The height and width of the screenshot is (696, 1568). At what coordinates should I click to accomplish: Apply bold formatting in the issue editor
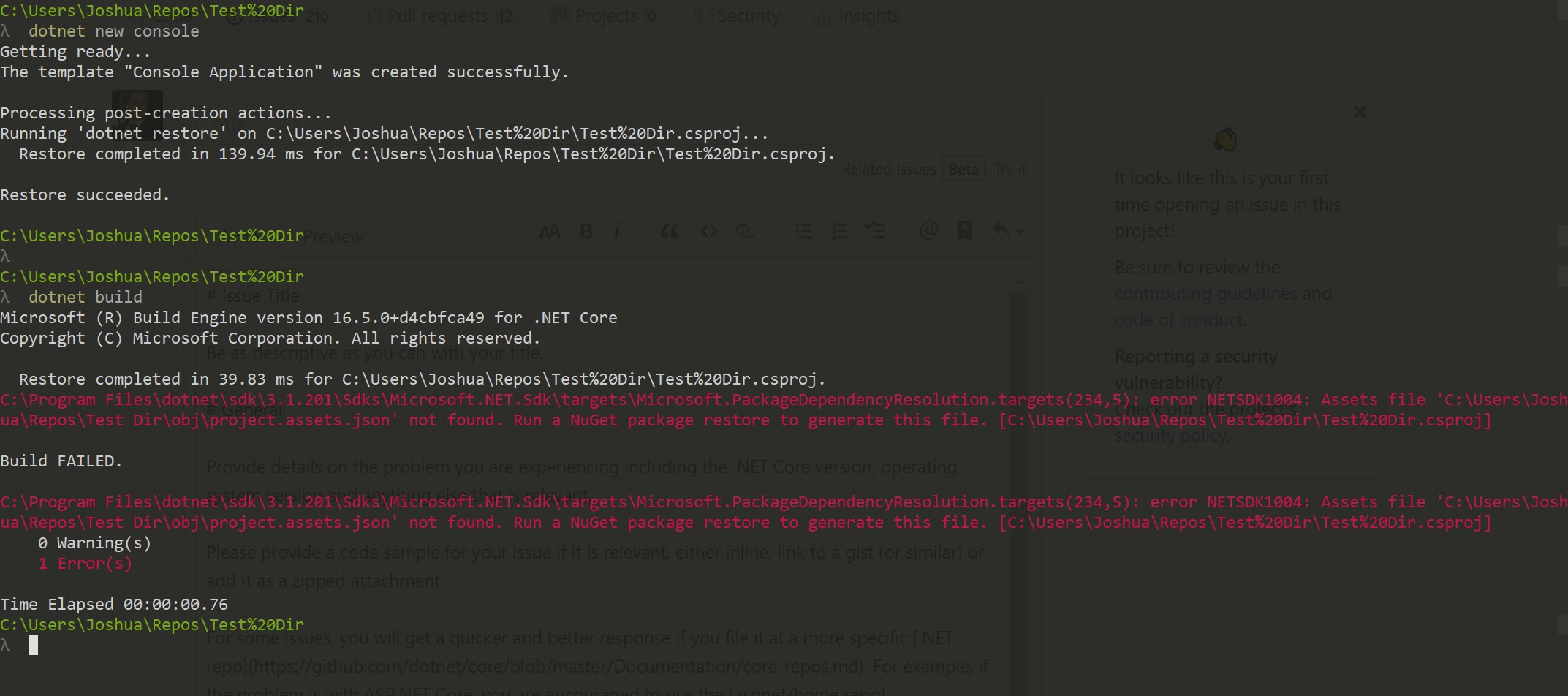[x=586, y=230]
